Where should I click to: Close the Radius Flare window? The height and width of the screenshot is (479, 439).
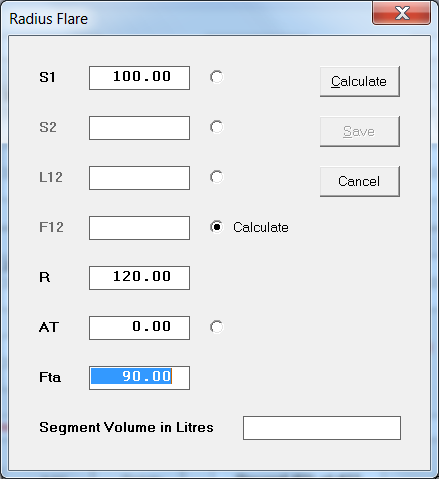click(401, 13)
